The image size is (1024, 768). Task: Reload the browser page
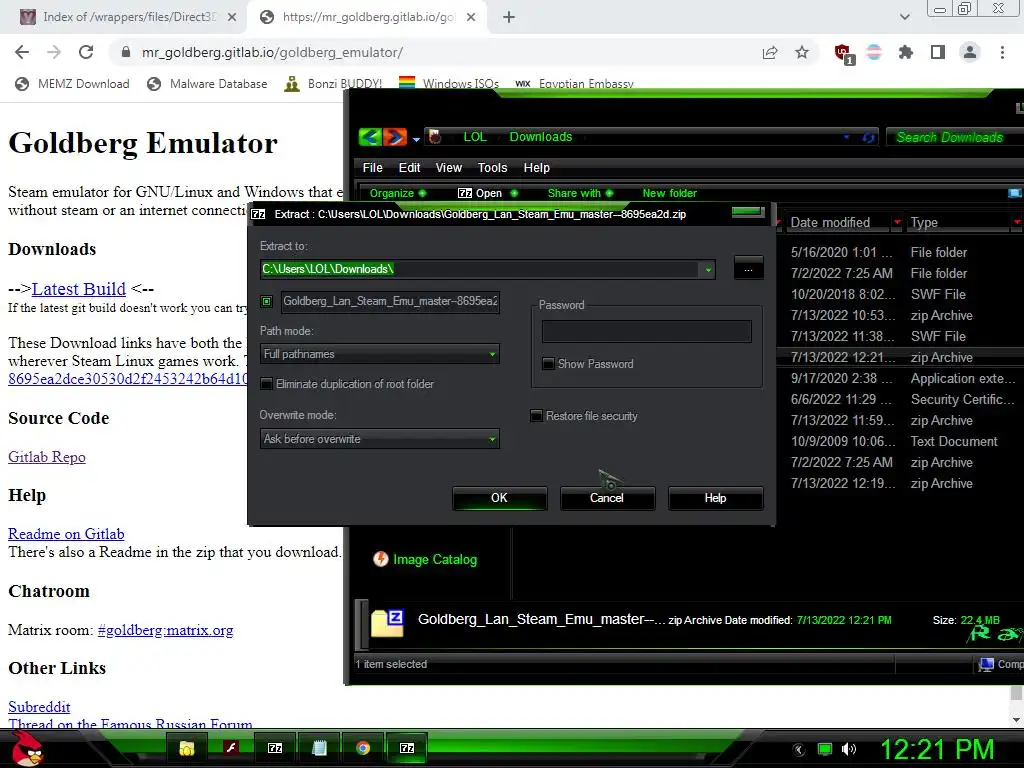point(86,52)
